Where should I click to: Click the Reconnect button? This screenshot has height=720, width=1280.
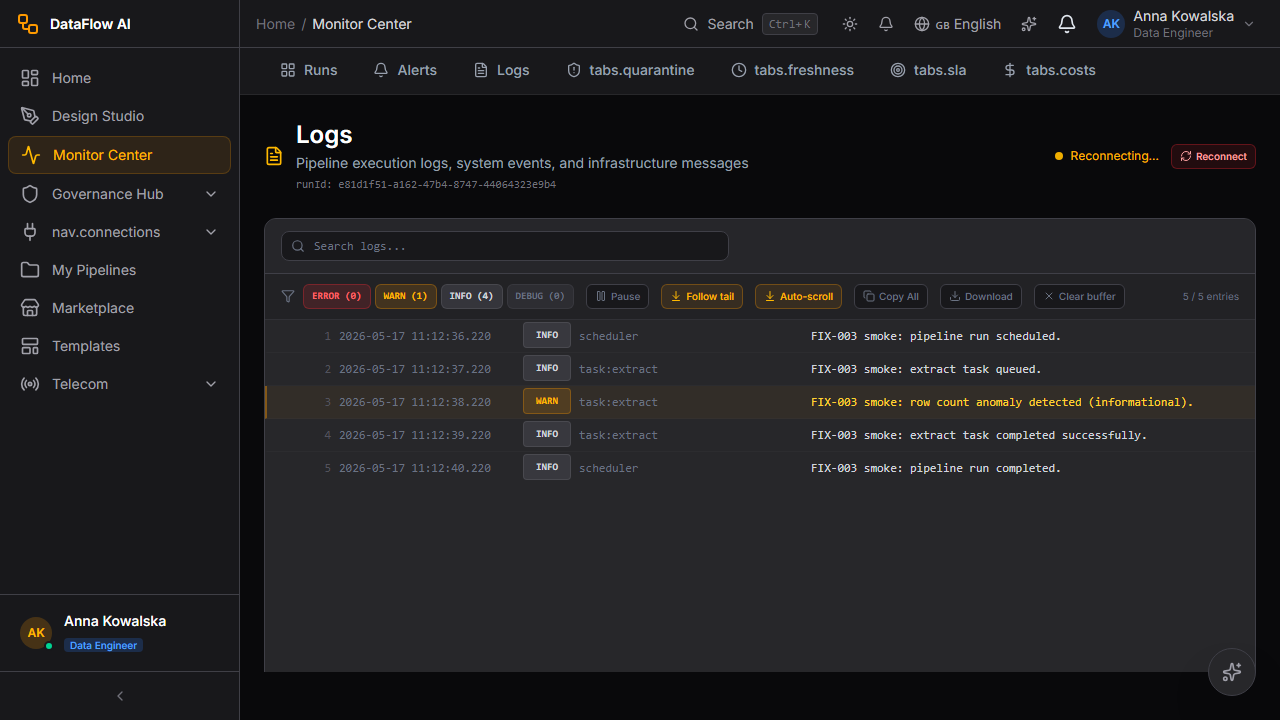[1213, 156]
